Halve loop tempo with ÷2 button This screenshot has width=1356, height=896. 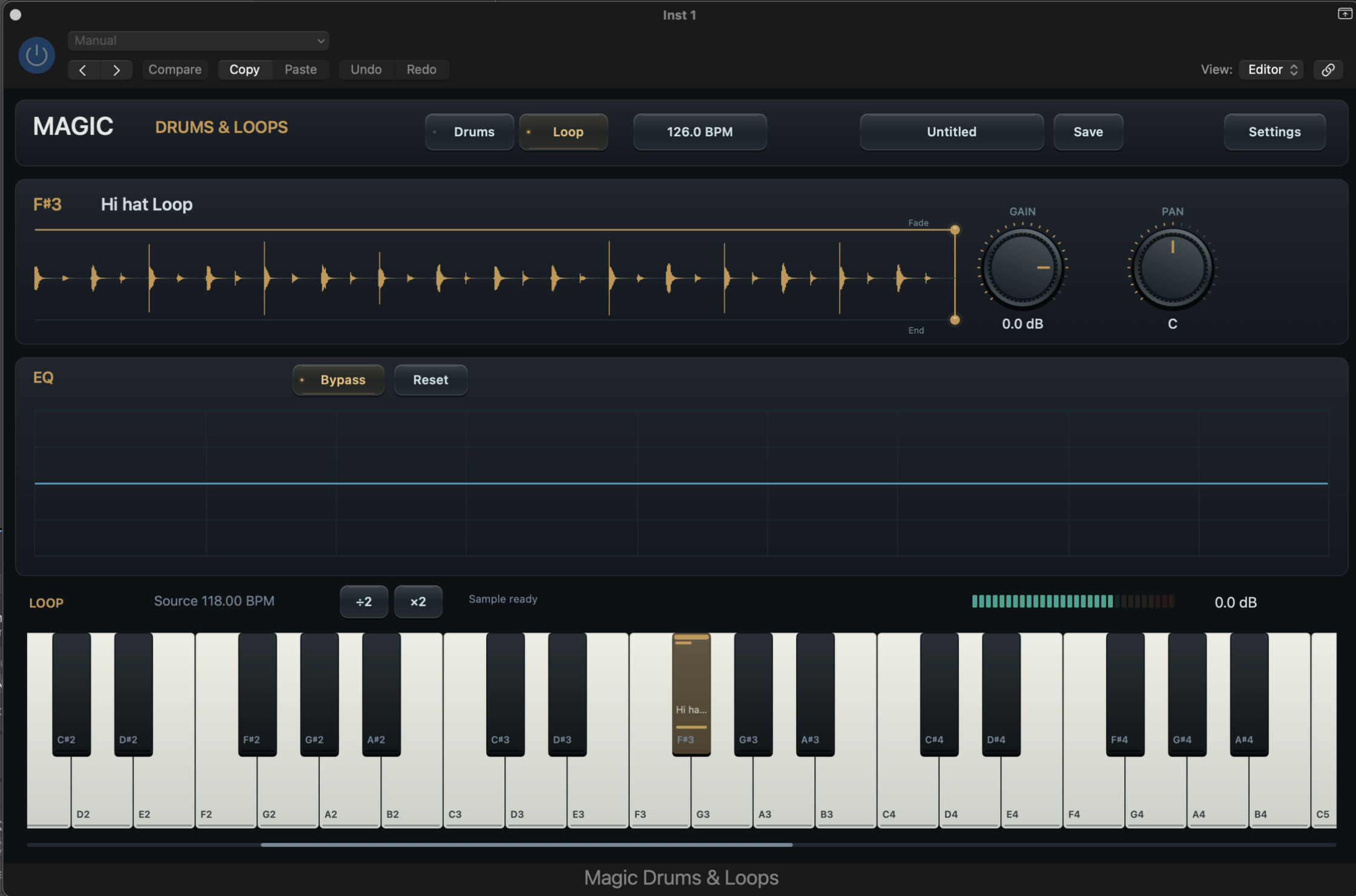point(364,602)
